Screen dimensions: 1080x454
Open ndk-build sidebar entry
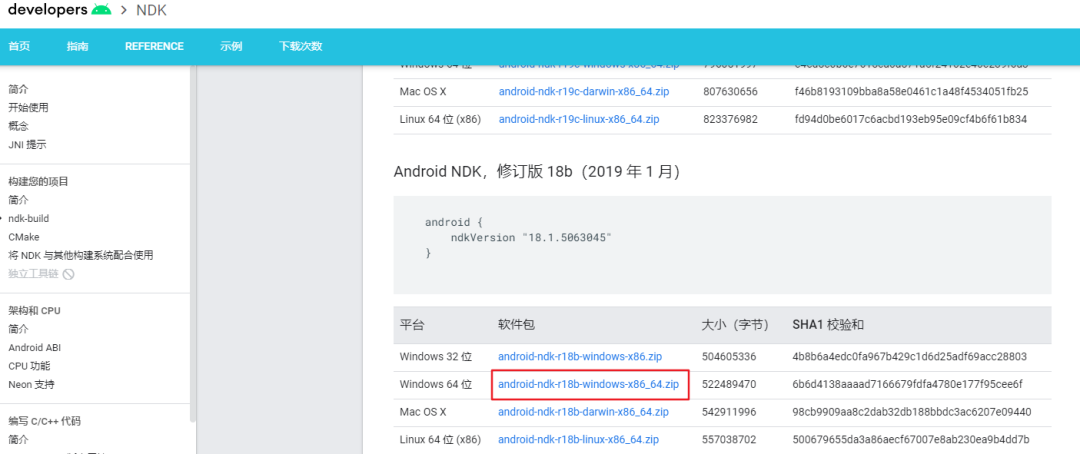[x=28, y=218]
